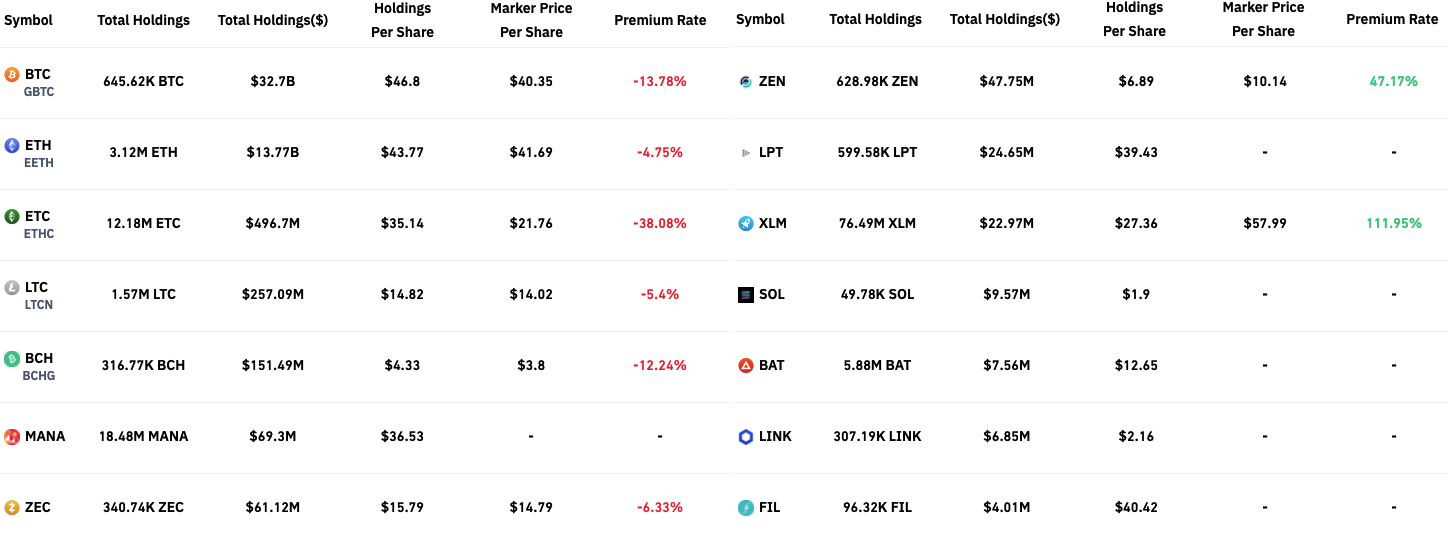Viewport: 1448px width, 542px height.
Task: Click the Zcash ZEC coin icon
Action: click(x=12, y=508)
